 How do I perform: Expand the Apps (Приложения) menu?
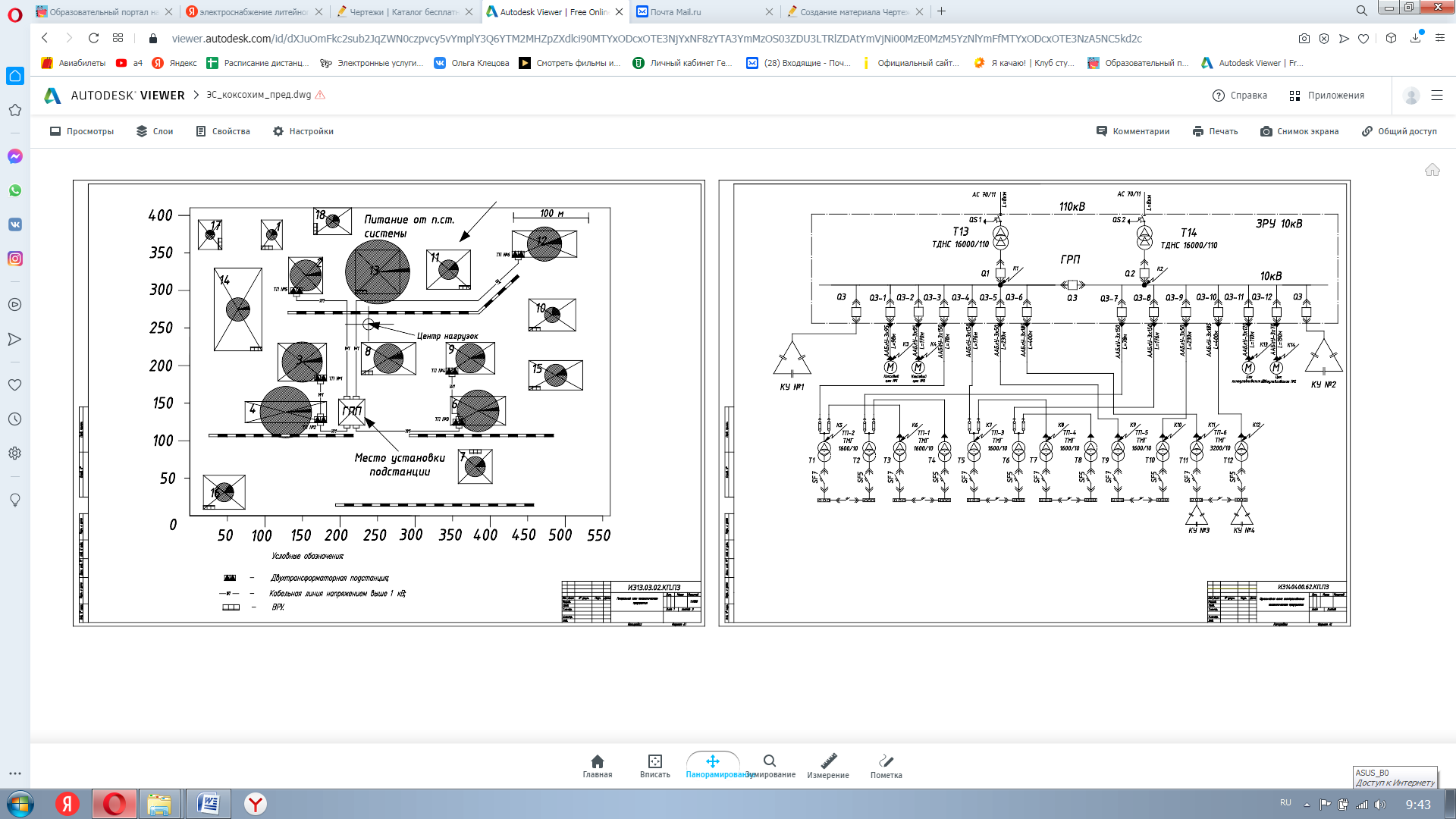click(x=1326, y=96)
